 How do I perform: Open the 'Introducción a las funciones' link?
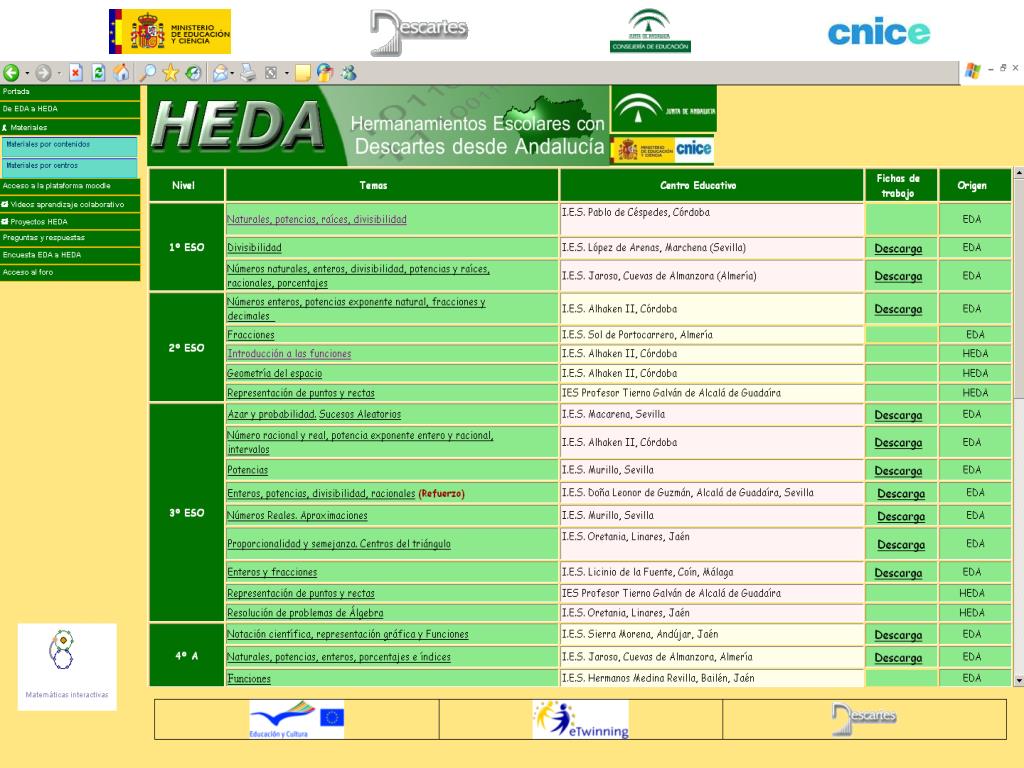[x=289, y=354]
